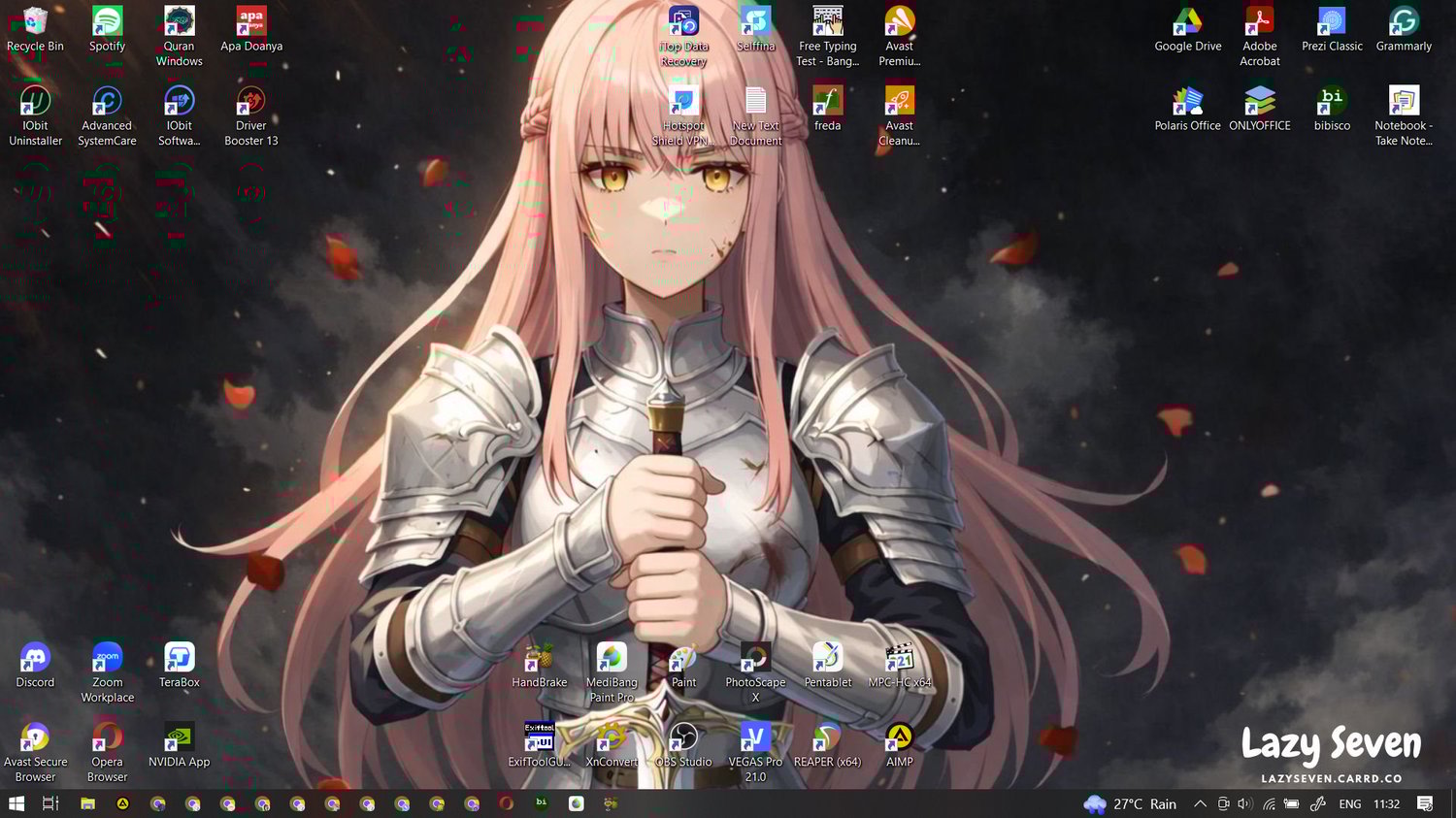Open the AIMP desktop shortcut

tap(900, 746)
